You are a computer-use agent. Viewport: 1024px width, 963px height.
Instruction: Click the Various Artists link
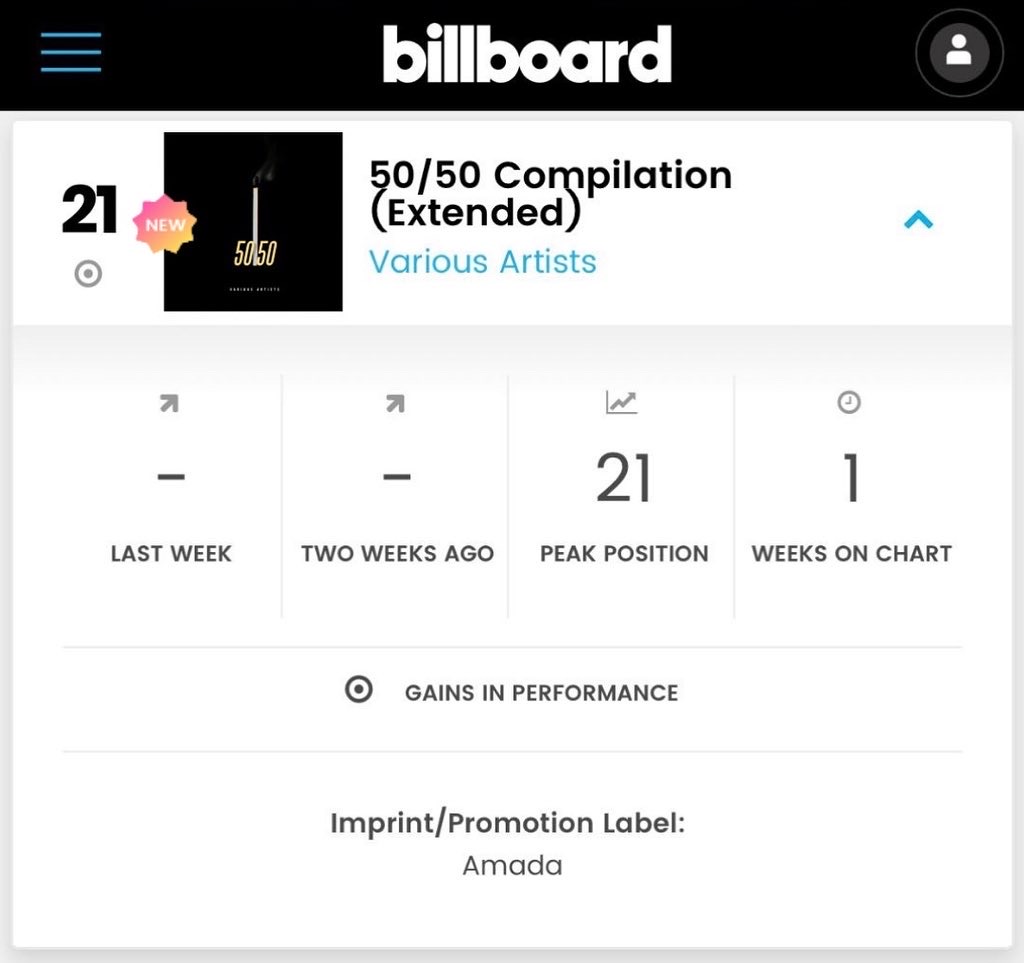pos(483,262)
